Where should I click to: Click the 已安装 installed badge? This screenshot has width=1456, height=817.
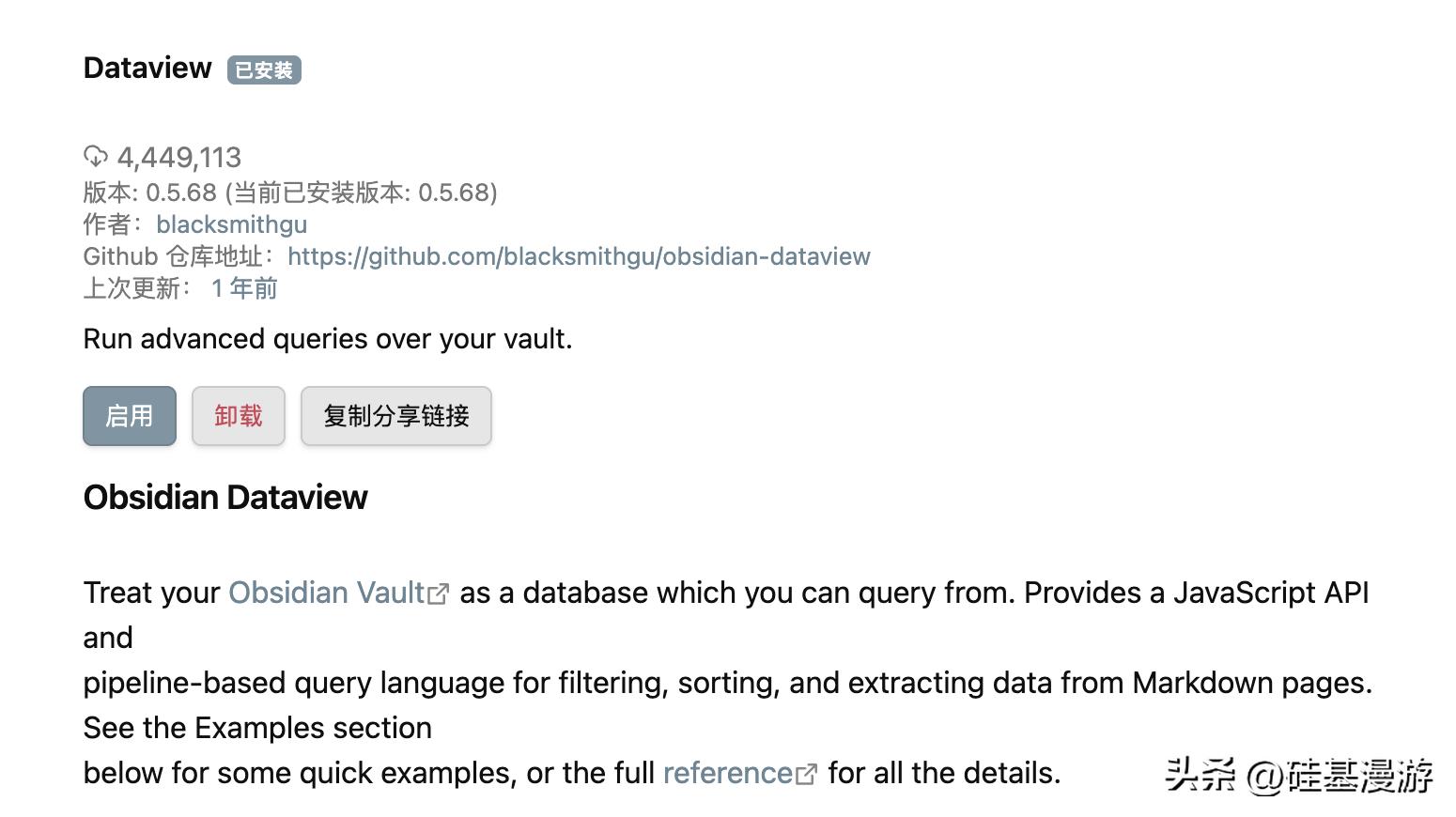click(x=264, y=70)
